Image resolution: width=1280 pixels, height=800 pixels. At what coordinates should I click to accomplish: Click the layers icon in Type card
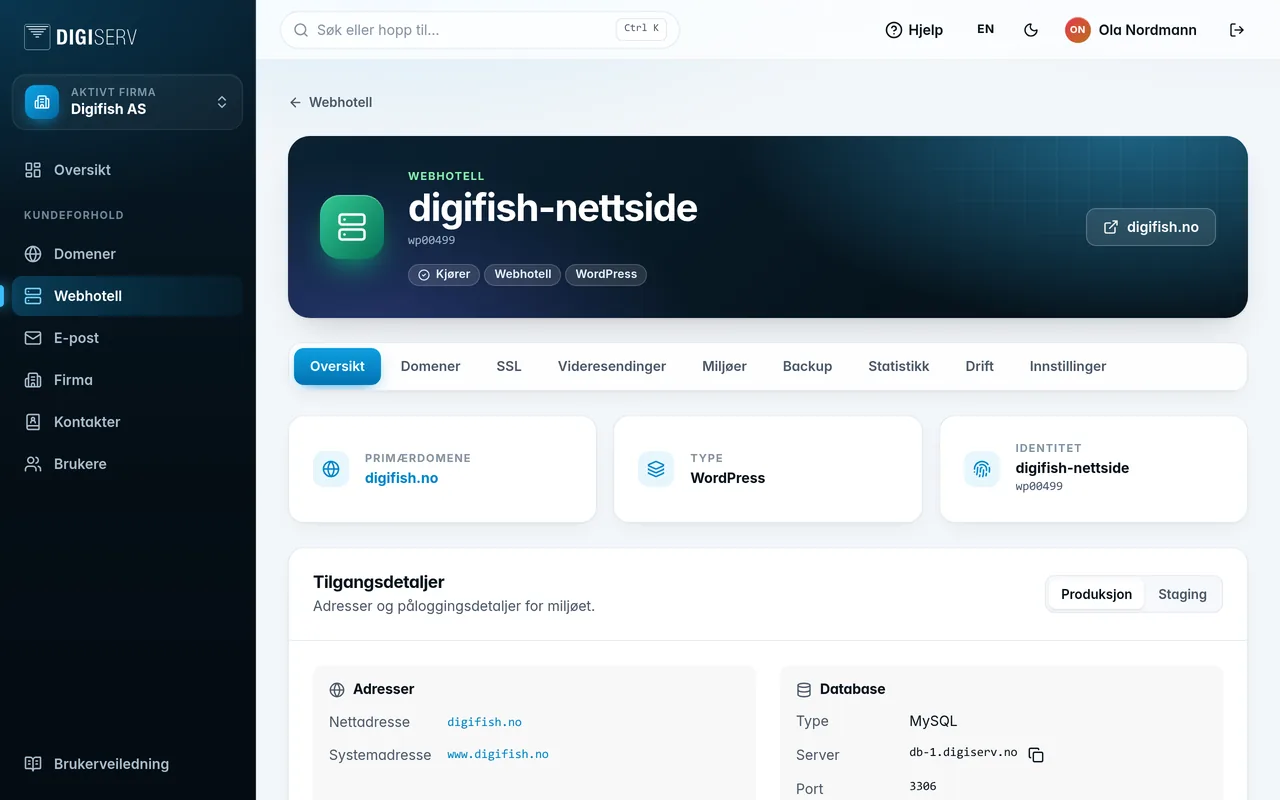[656, 469]
